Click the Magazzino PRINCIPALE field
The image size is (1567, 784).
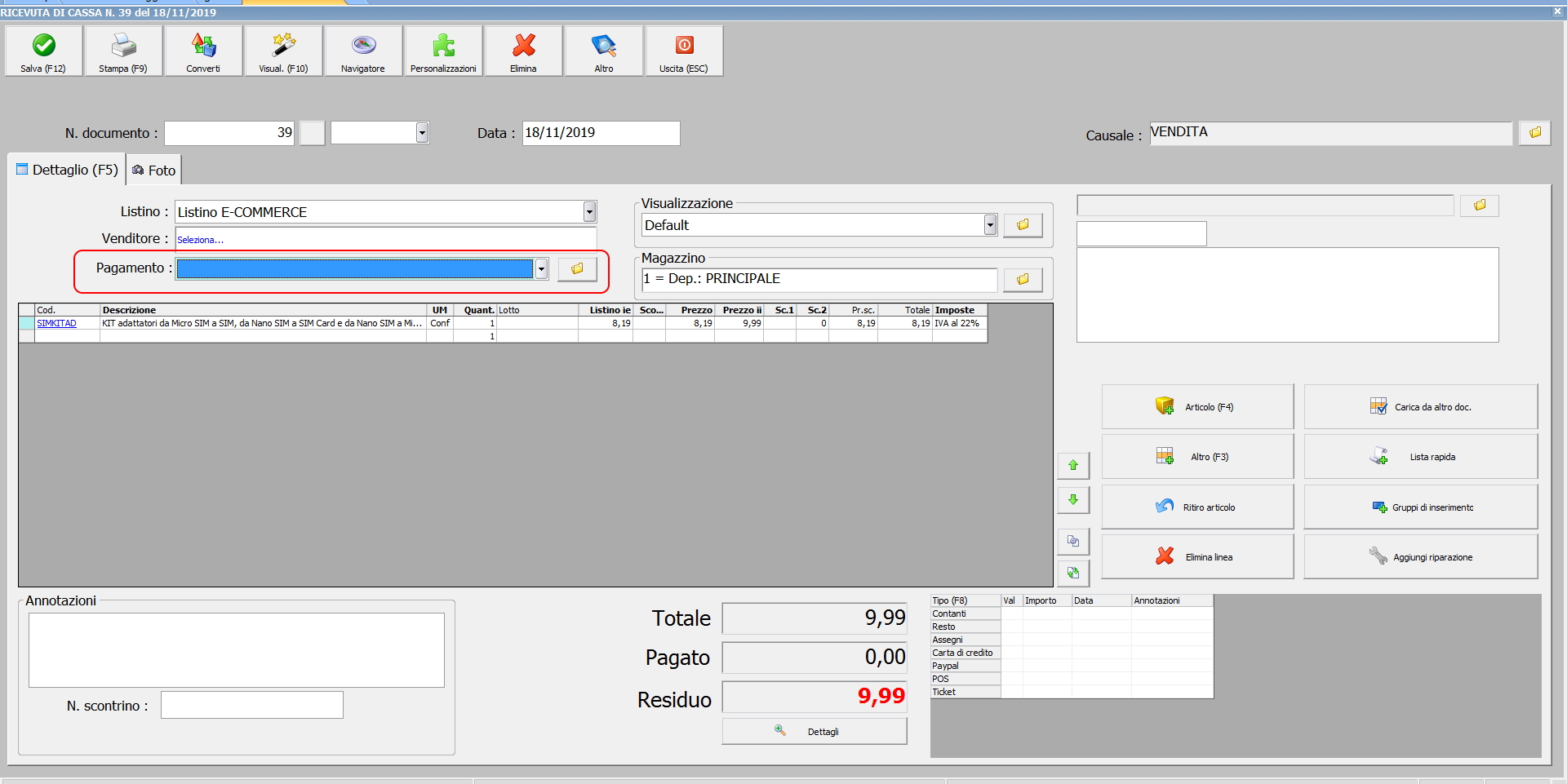pyautogui.click(x=819, y=279)
